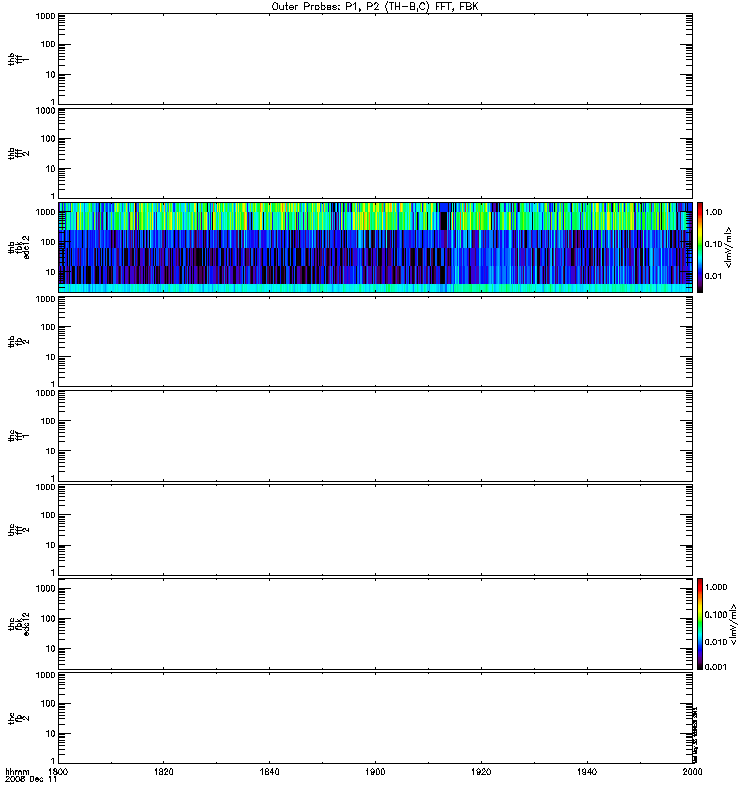Click color bar value 0.01

(713, 276)
